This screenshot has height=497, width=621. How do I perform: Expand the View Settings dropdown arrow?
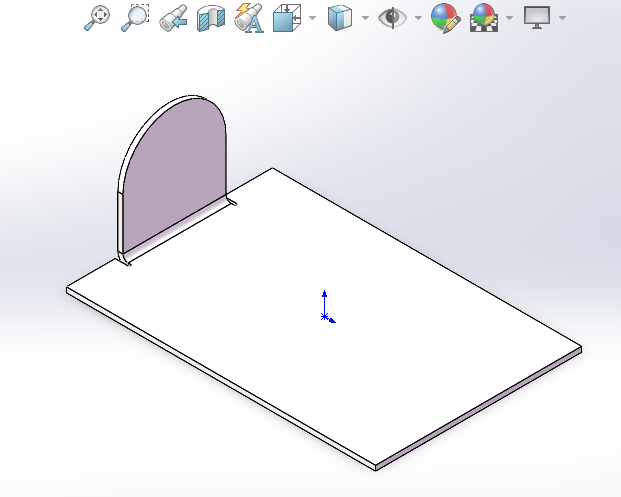[x=562, y=18]
